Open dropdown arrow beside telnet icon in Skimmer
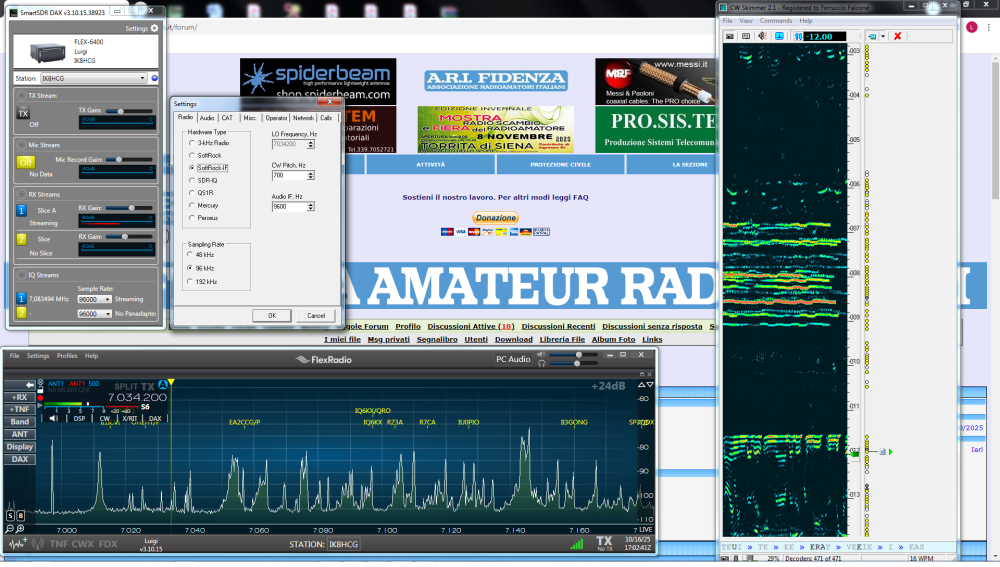1000x567 pixels. [883, 36]
